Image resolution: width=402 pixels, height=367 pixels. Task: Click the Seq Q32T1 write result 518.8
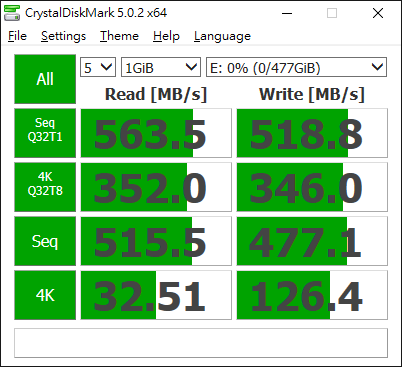pyautogui.click(x=312, y=133)
